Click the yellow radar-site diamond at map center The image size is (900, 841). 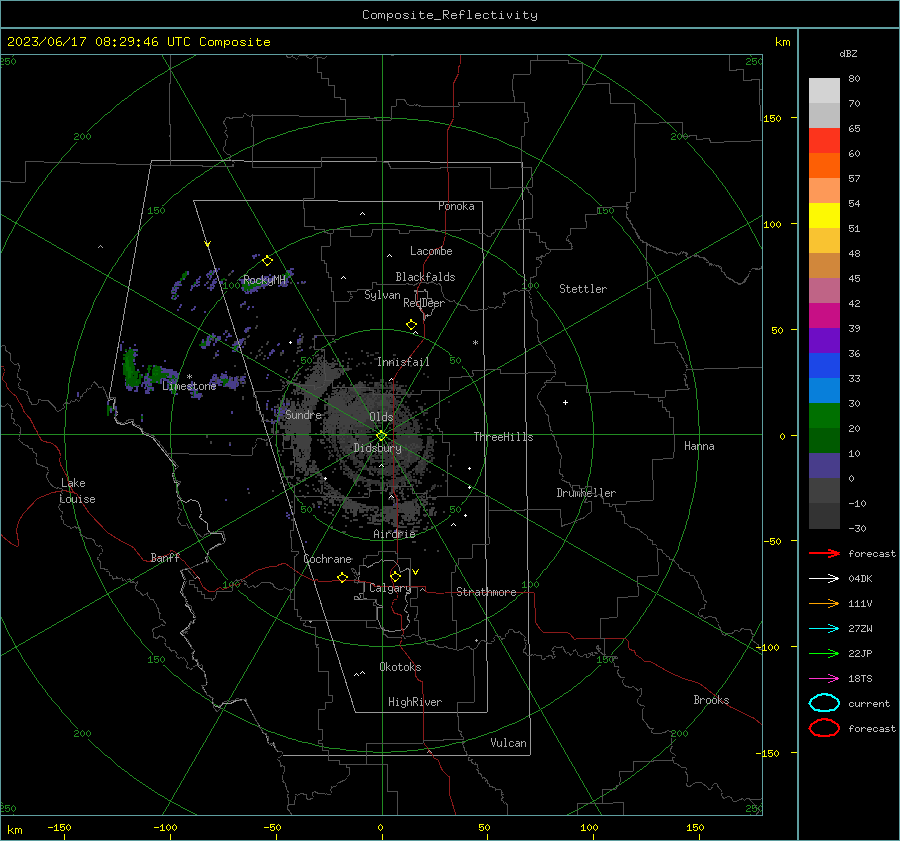tap(381, 436)
